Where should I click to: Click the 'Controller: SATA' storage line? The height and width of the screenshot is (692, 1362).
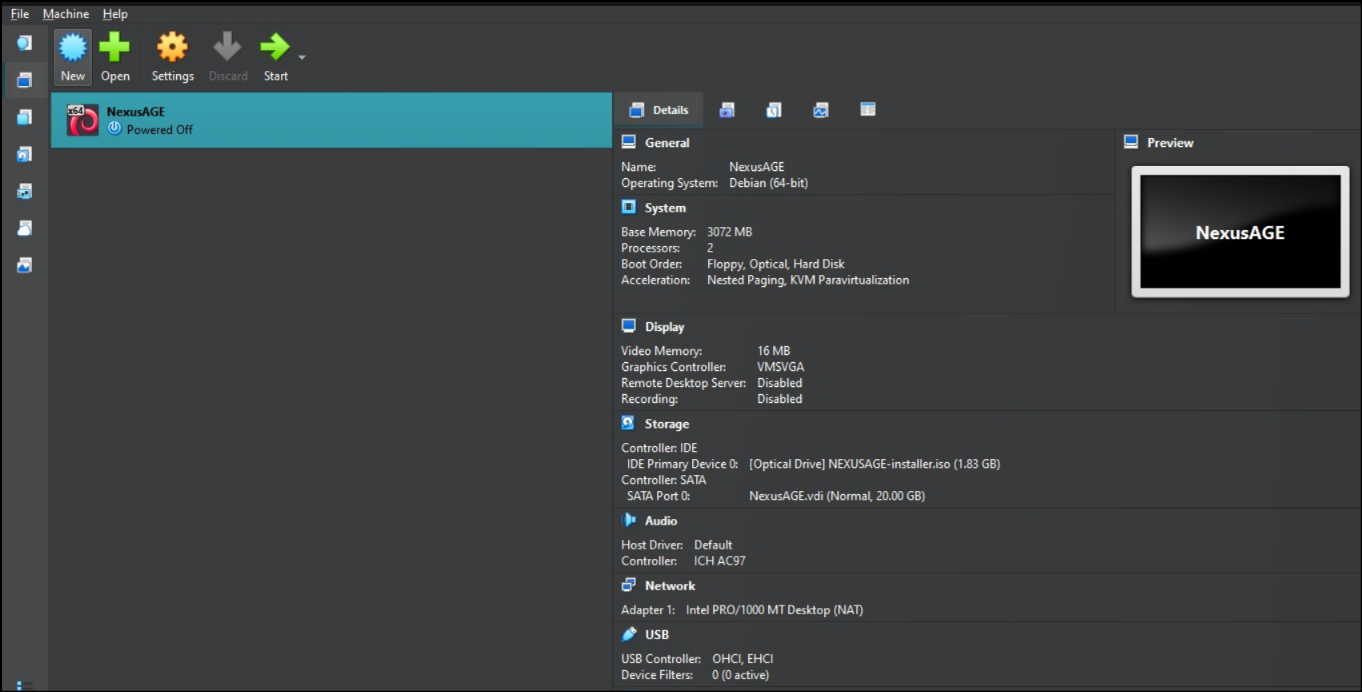click(x=664, y=480)
